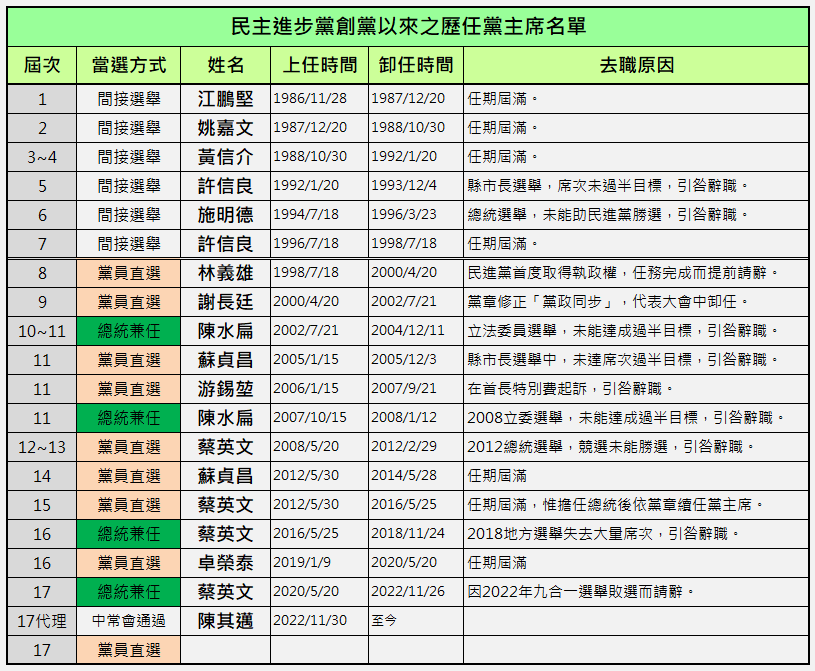Click the 至今 cell

point(416,621)
